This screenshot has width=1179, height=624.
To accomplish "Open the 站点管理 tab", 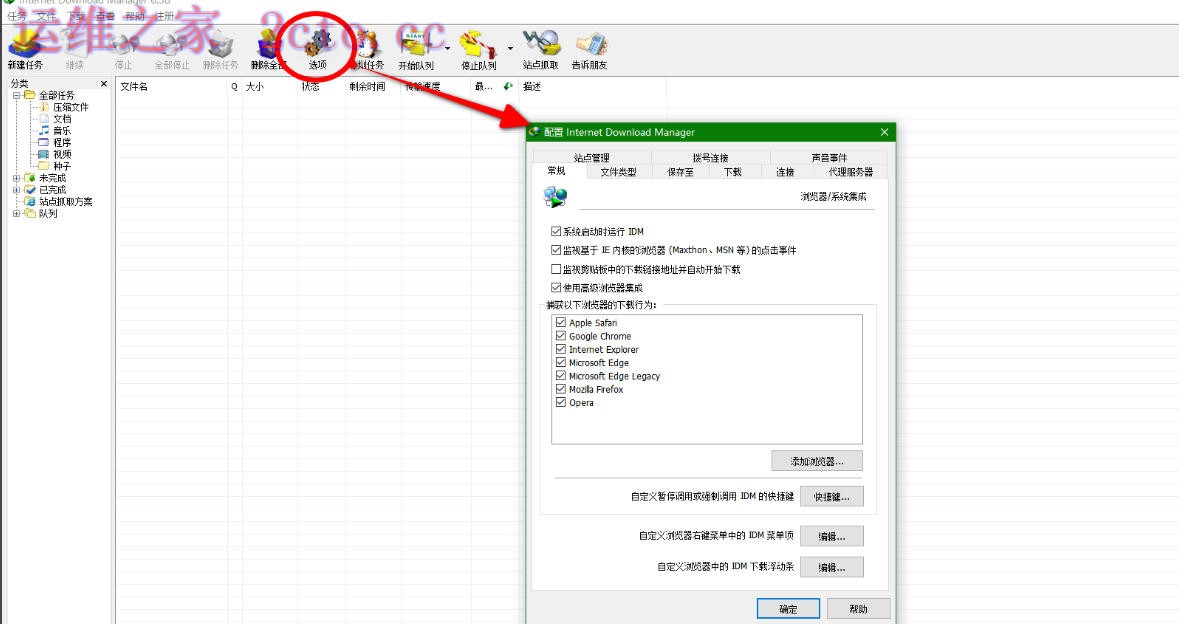I will (x=592, y=157).
